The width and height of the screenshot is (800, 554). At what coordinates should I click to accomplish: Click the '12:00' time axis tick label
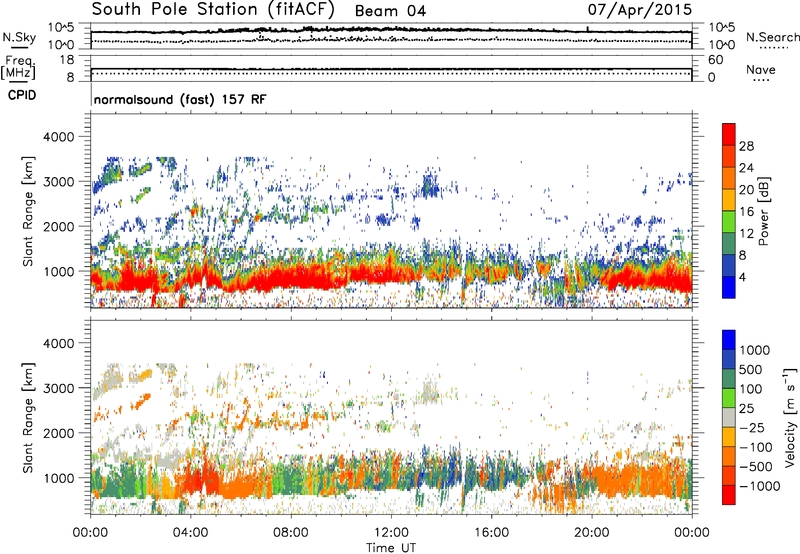(x=391, y=533)
